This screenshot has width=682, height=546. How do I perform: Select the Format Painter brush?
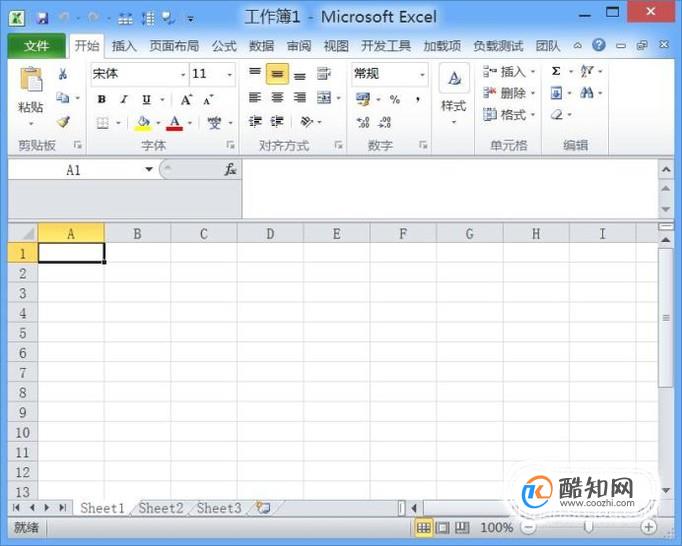[64, 121]
